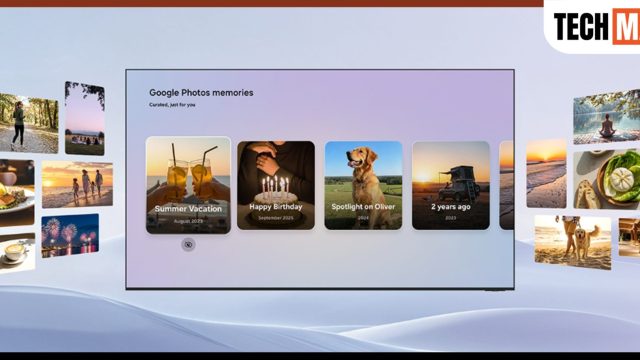Select the Spotlight on Oliver memory
Screen dimensions: 640x360
[x=363, y=185]
